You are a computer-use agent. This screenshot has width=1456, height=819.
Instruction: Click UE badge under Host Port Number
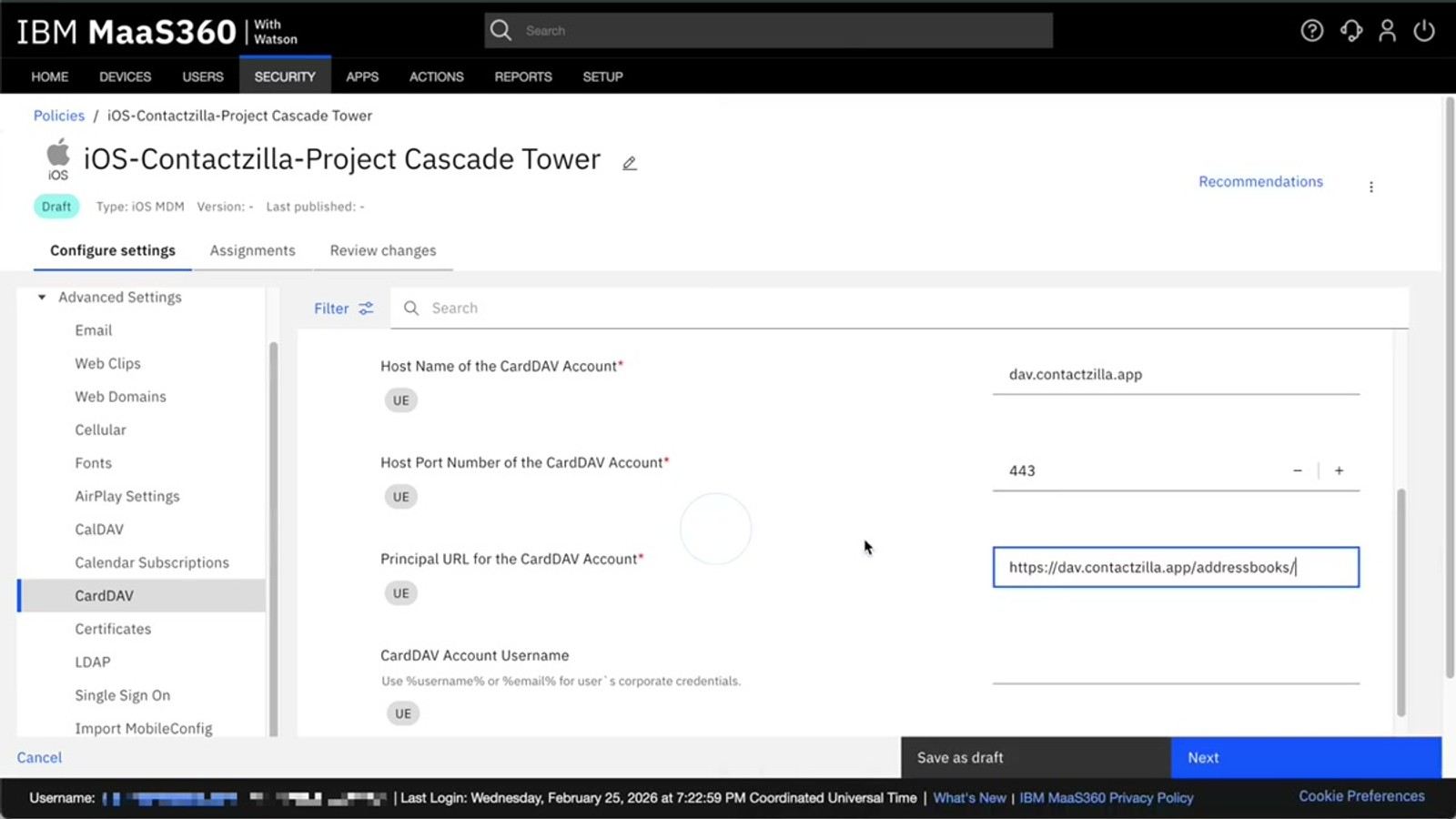(400, 497)
